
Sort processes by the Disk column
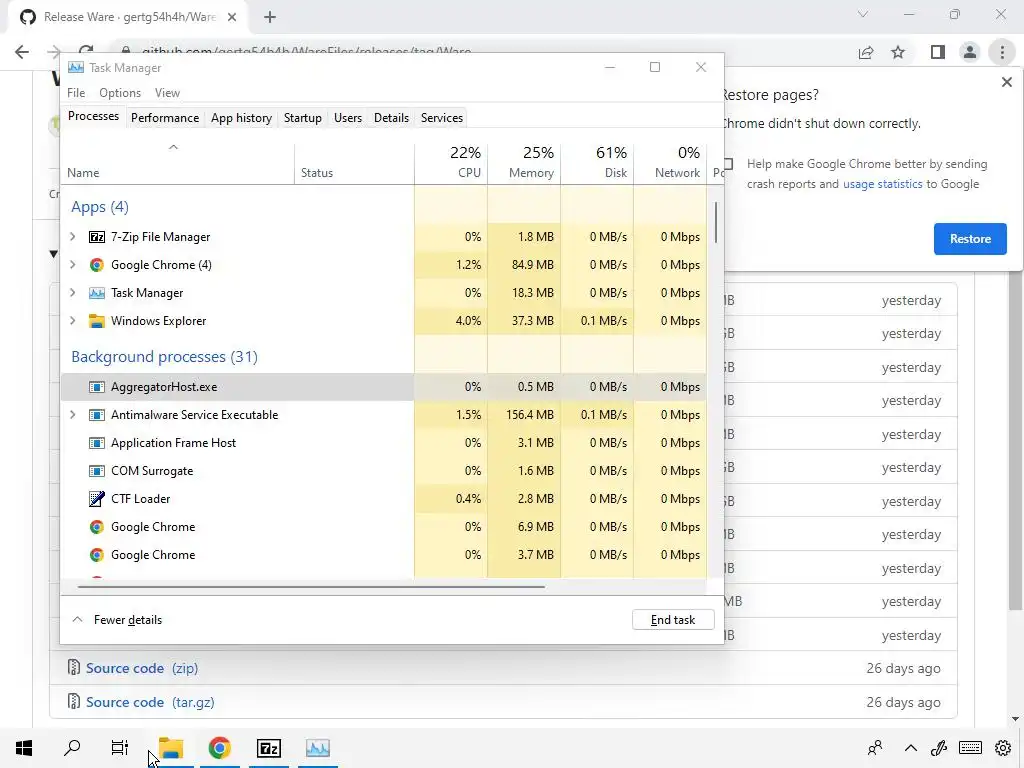point(598,163)
